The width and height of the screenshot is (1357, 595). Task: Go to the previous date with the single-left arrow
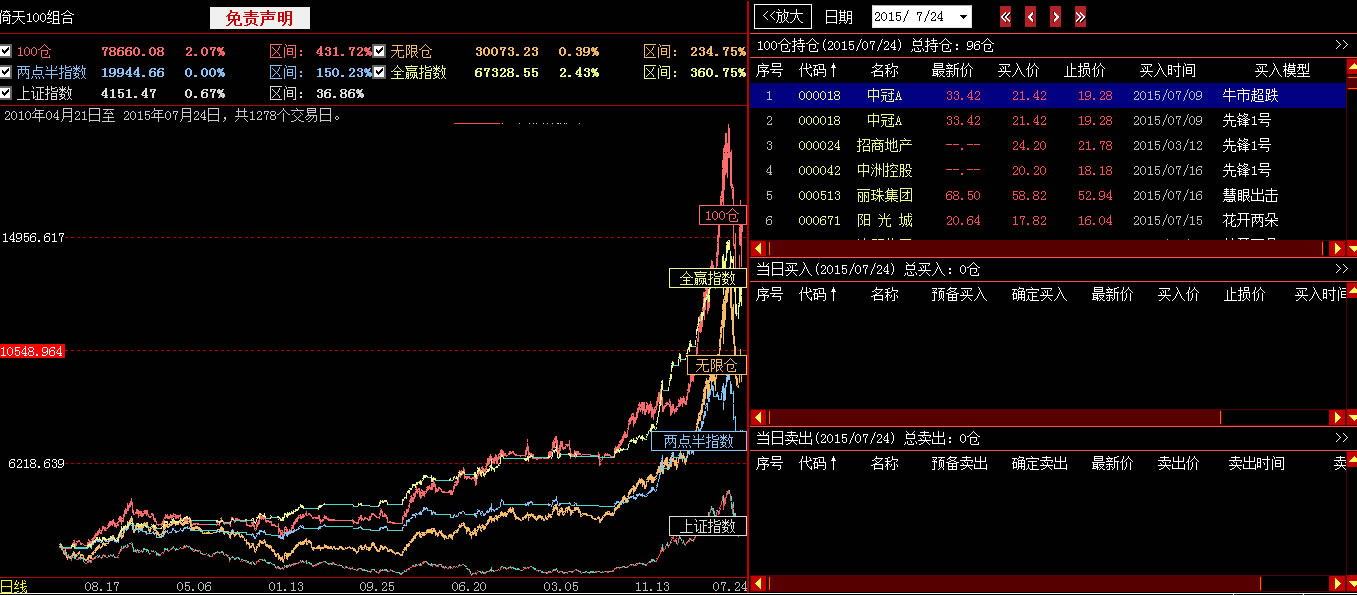pyautogui.click(x=1030, y=17)
